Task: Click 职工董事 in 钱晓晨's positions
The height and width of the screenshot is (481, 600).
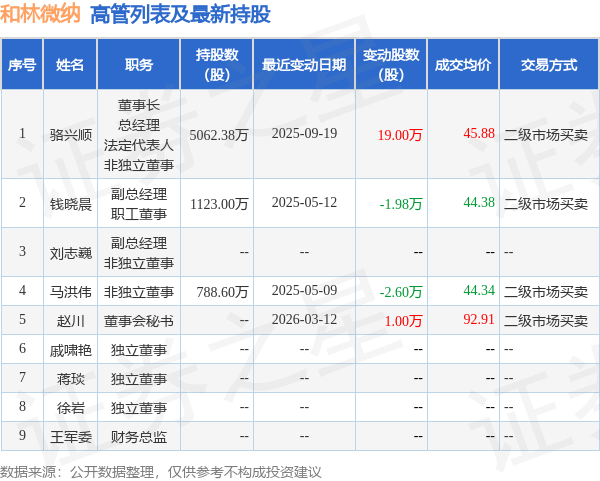Action: 139,214
